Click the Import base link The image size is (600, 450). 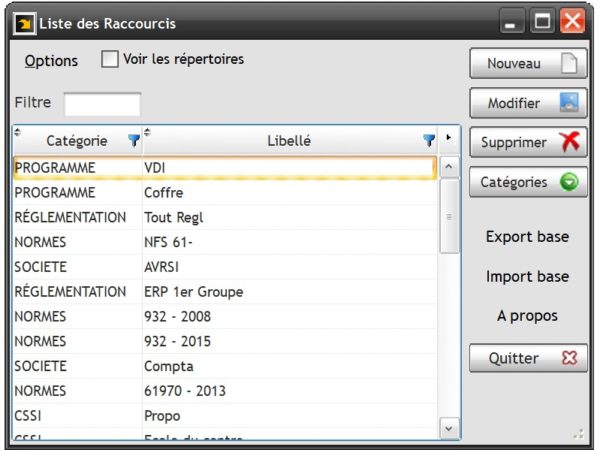(x=527, y=277)
